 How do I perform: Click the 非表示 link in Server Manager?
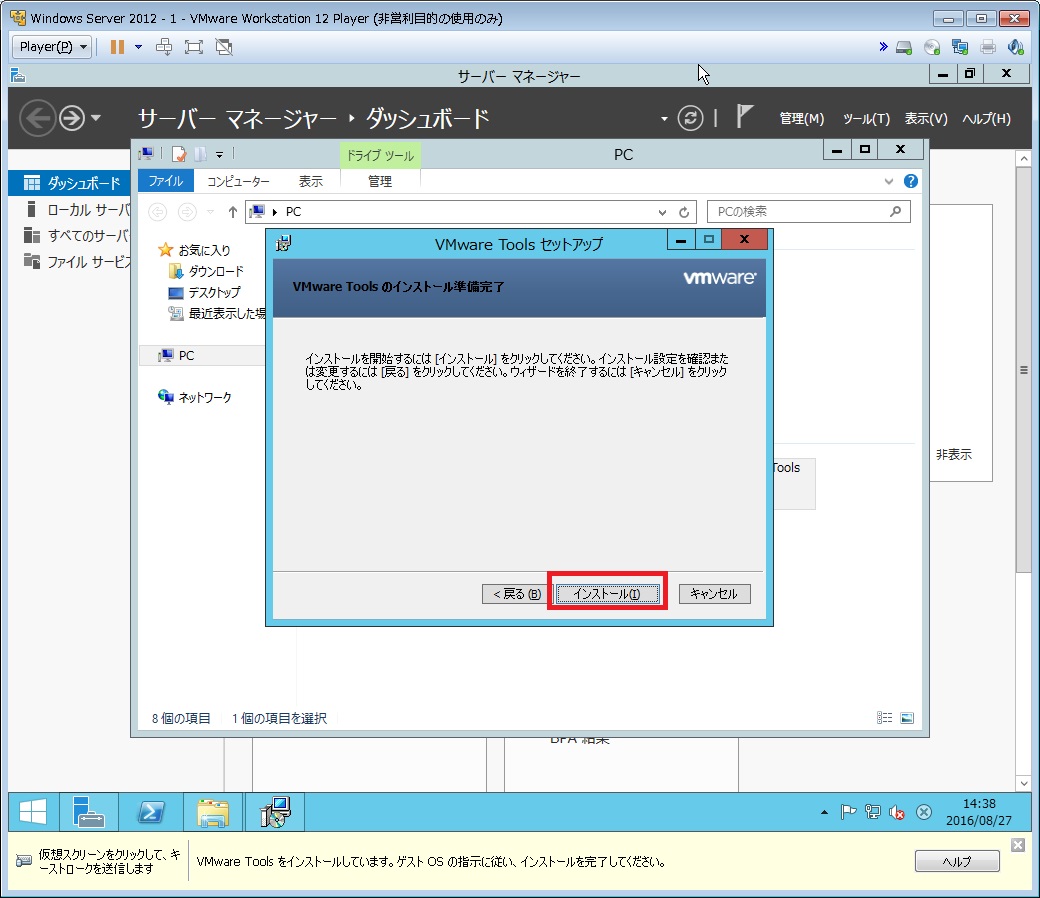(x=954, y=454)
